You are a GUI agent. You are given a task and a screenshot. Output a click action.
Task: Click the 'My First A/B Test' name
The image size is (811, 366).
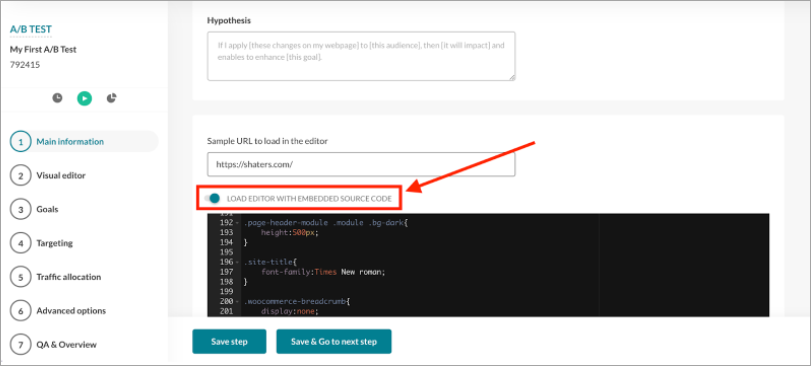pos(43,50)
